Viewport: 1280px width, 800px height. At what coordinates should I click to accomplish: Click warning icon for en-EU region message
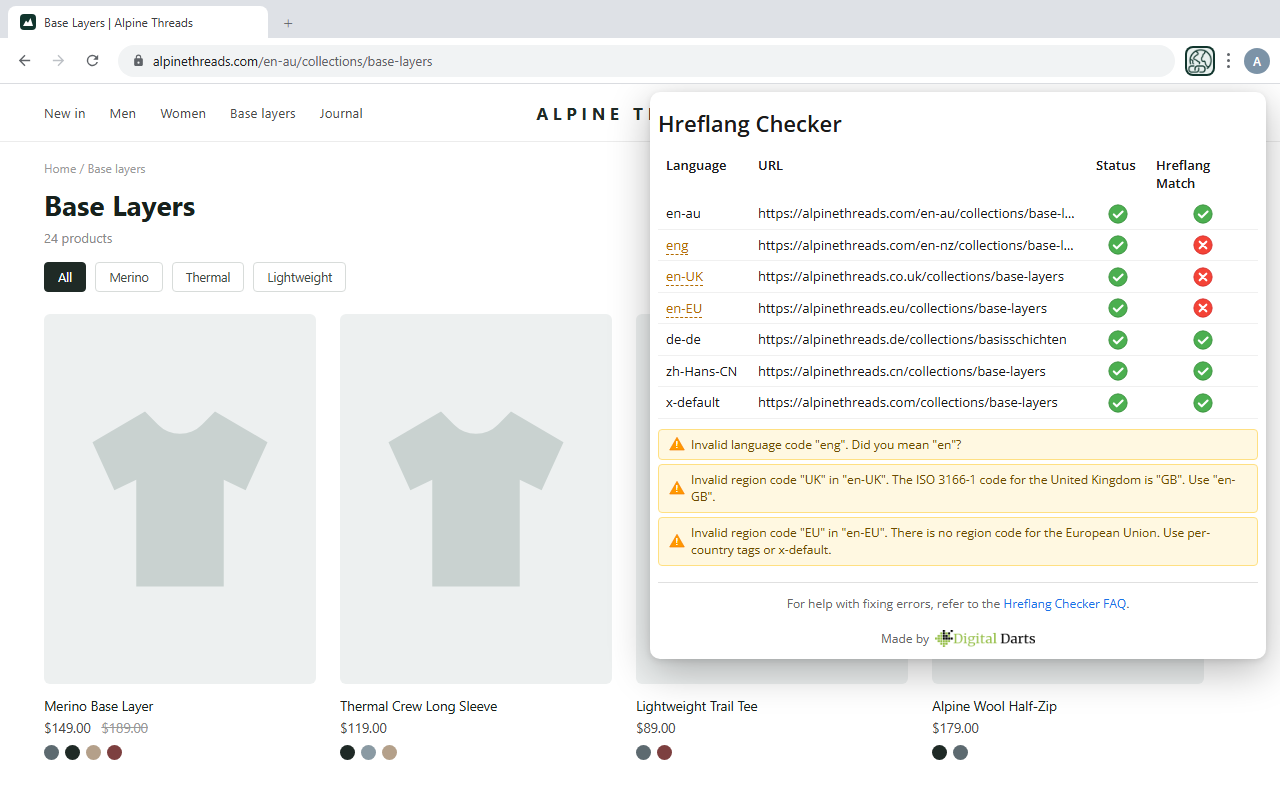(x=677, y=541)
